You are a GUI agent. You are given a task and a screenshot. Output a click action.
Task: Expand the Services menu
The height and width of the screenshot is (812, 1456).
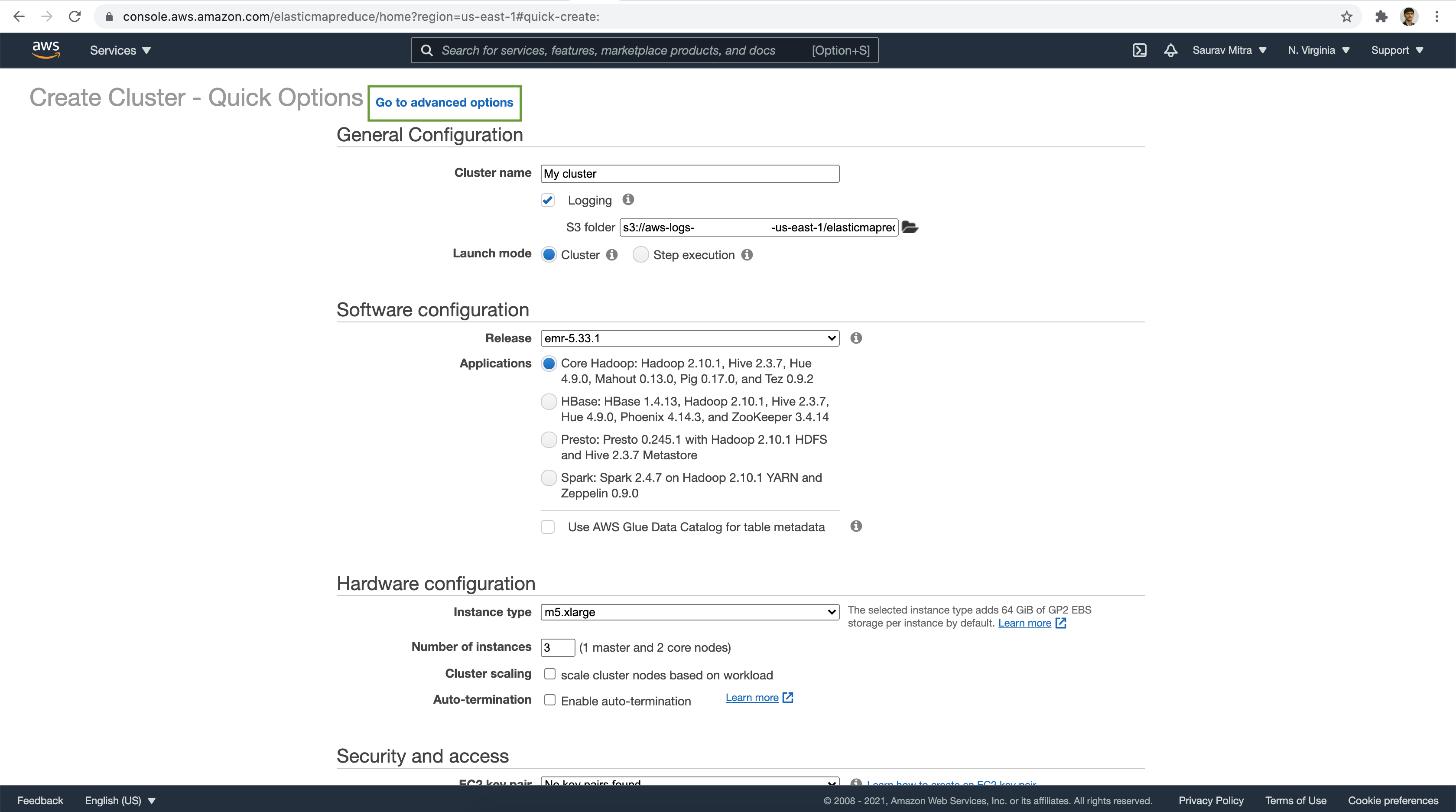click(x=120, y=50)
